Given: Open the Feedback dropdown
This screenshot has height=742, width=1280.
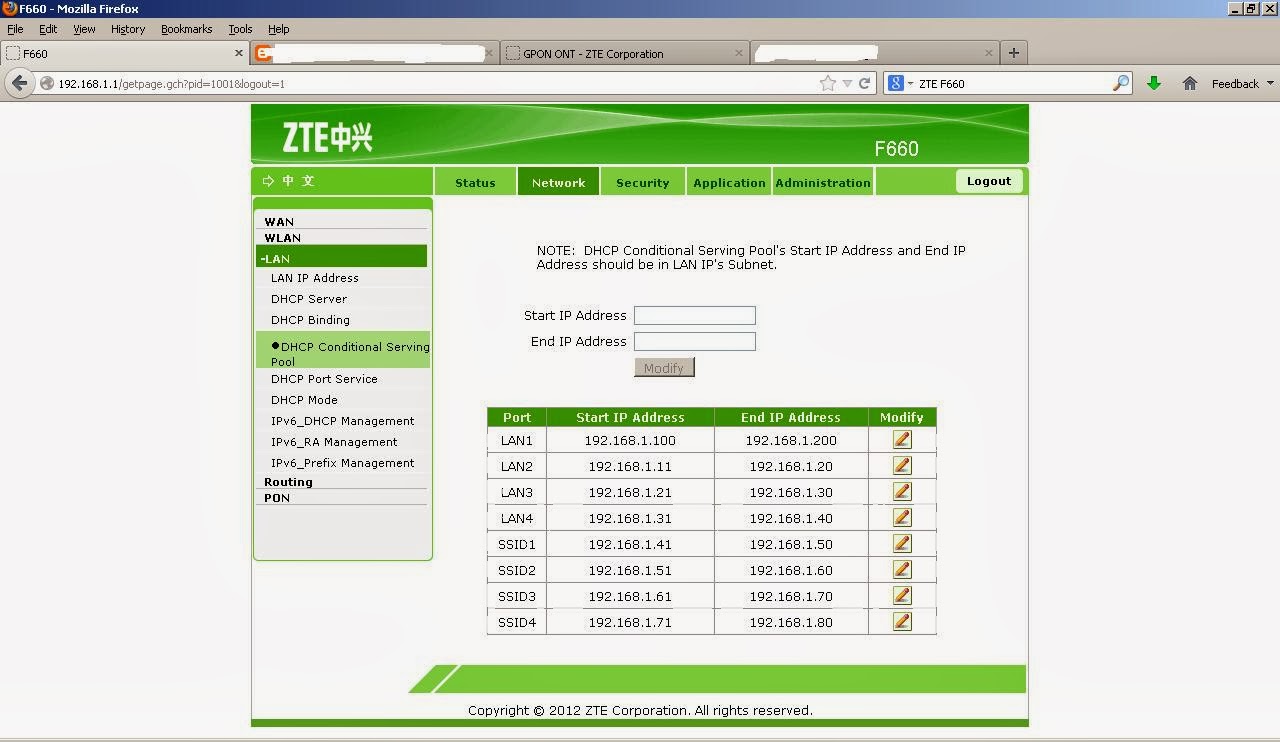Looking at the screenshot, I should point(1242,84).
